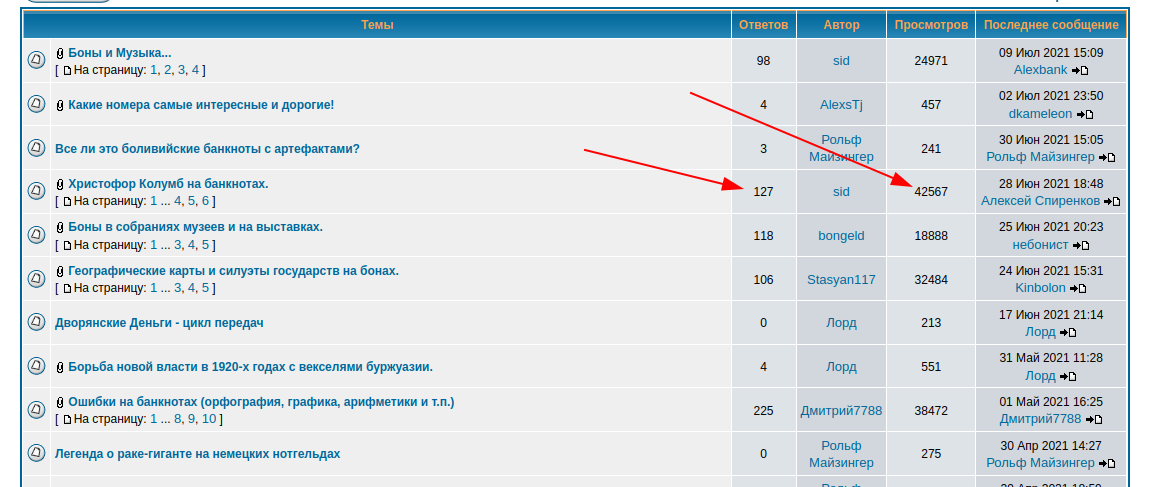Click topic status icon for Дворянские Деньги
Image resolution: width=1154 pixels, height=487 pixels.
(x=36, y=323)
